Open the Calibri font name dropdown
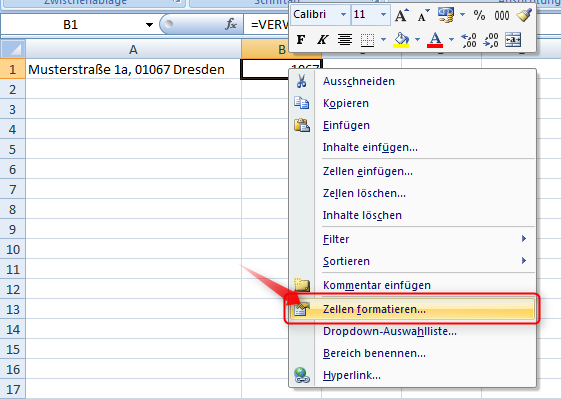 pyautogui.click(x=343, y=15)
